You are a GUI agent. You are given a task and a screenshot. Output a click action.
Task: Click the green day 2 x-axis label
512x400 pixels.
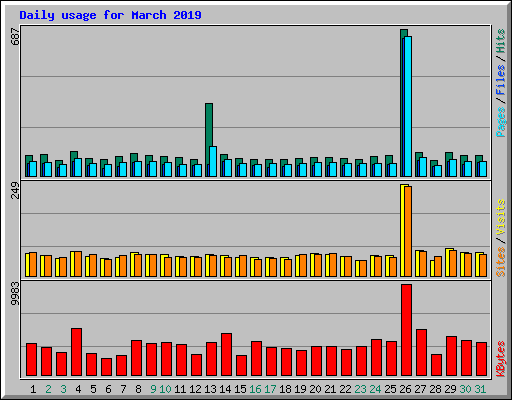coord(48,389)
